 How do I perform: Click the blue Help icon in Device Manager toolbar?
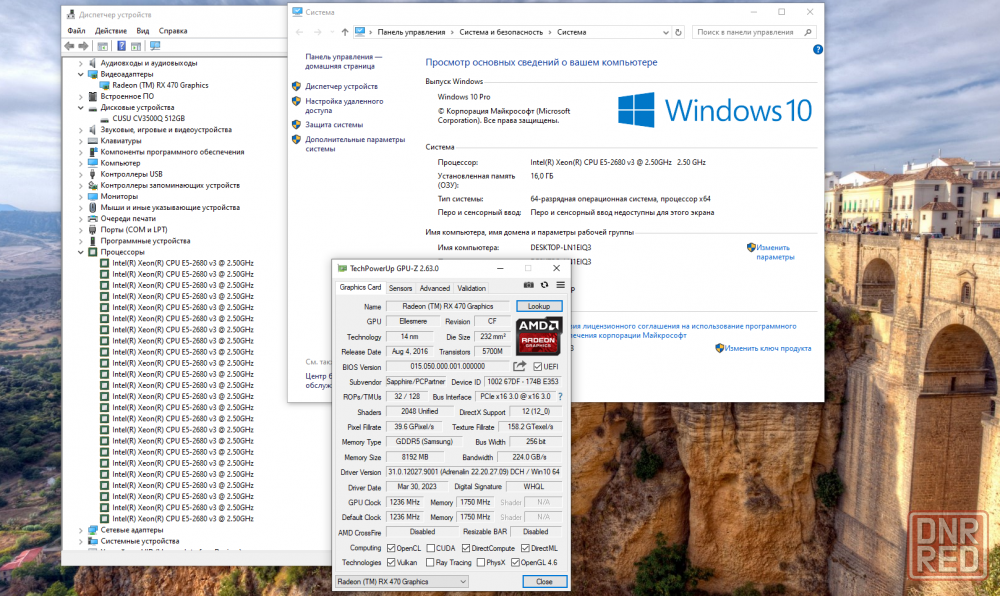point(121,46)
